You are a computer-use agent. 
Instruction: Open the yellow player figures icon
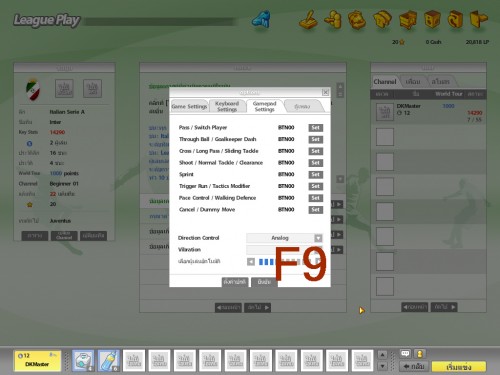point(333,20)
